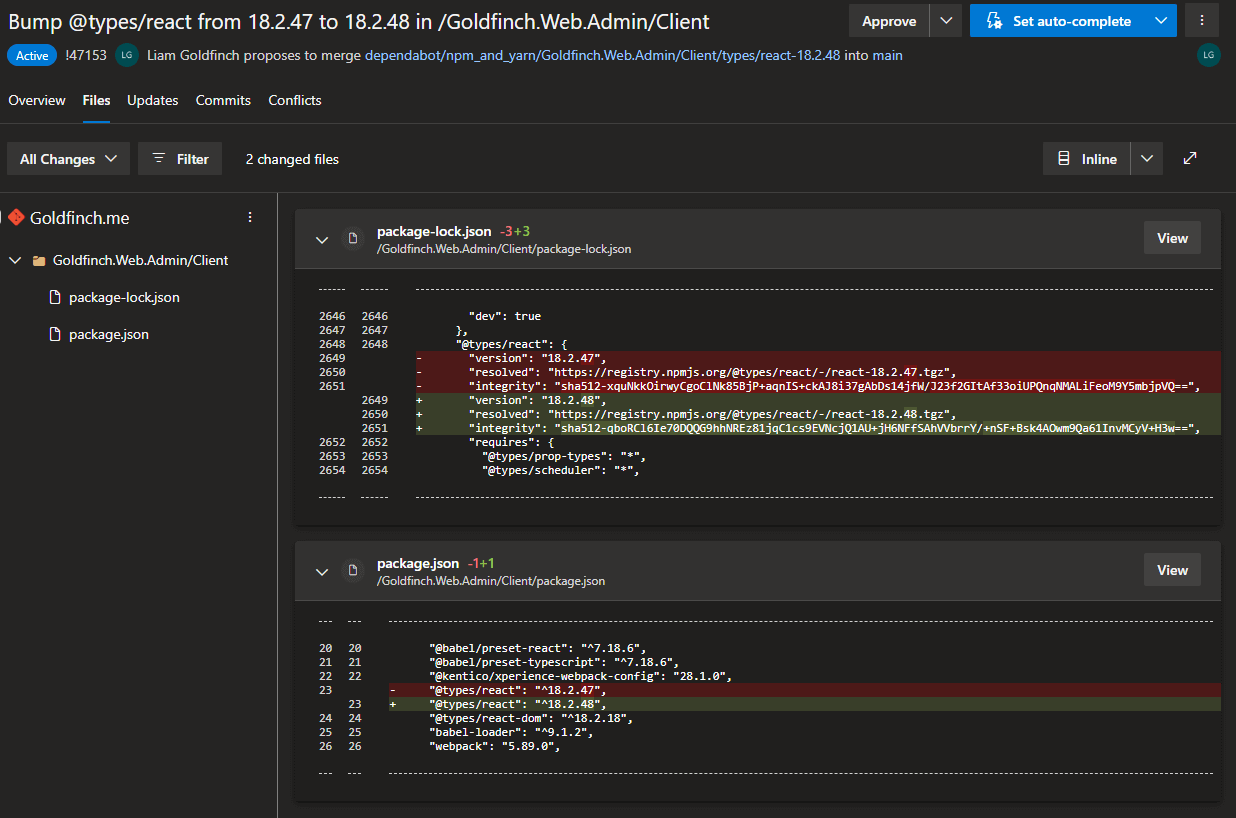Click the 2 changed files label
The image size is (1236, 818).
coord(292,159)
